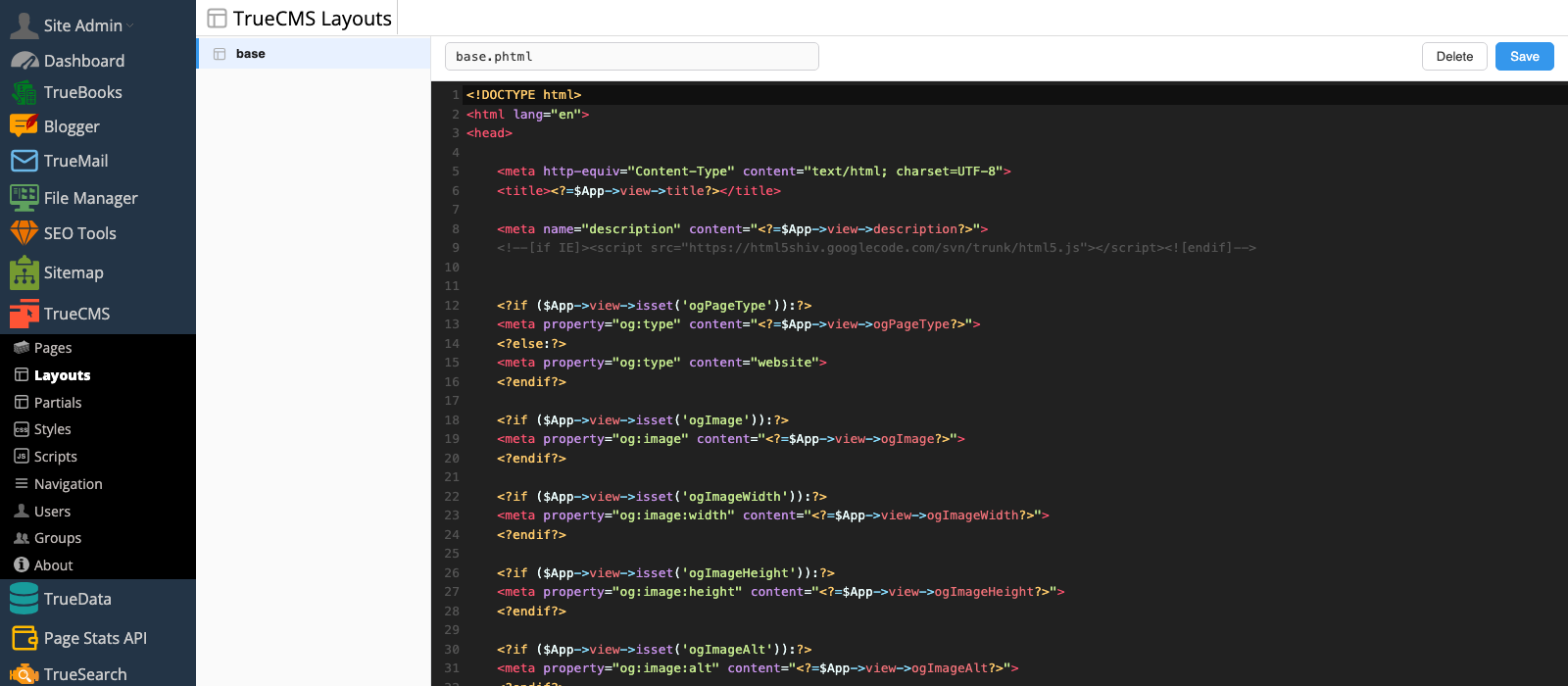The width and height of the screenshot is (1568, 686).
Task: Click the Groups people icon
Action: [x=22, y=538]
